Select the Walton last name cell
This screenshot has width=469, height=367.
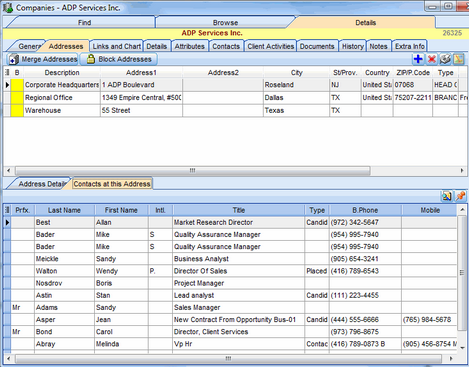click(x=65, y=271)
